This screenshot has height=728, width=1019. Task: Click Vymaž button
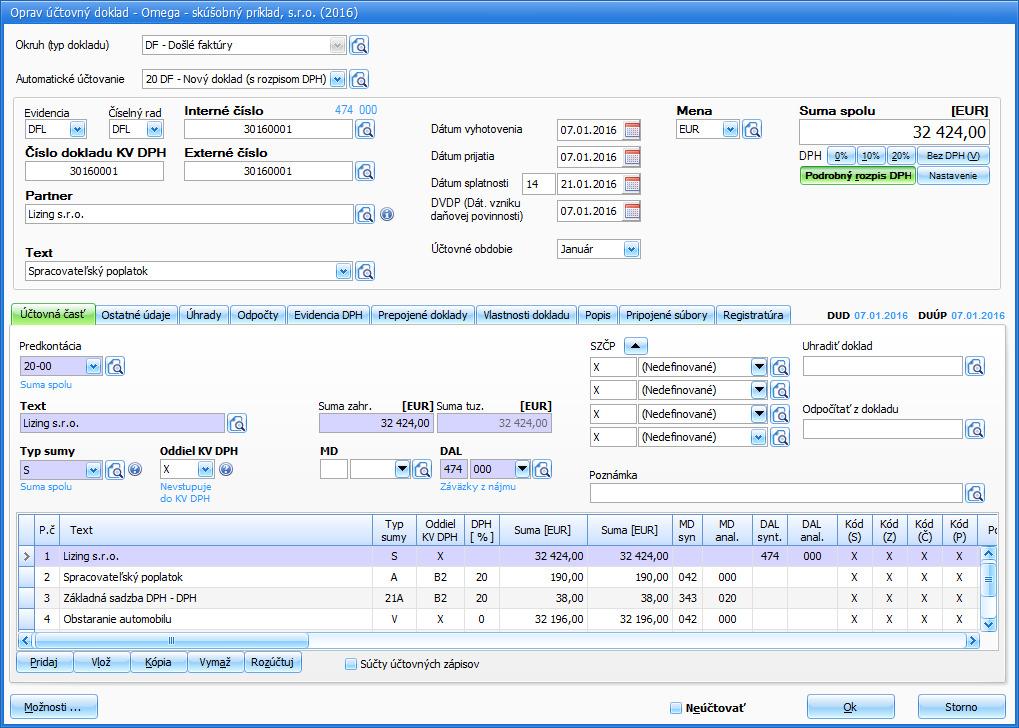click(x=215, y=662)
